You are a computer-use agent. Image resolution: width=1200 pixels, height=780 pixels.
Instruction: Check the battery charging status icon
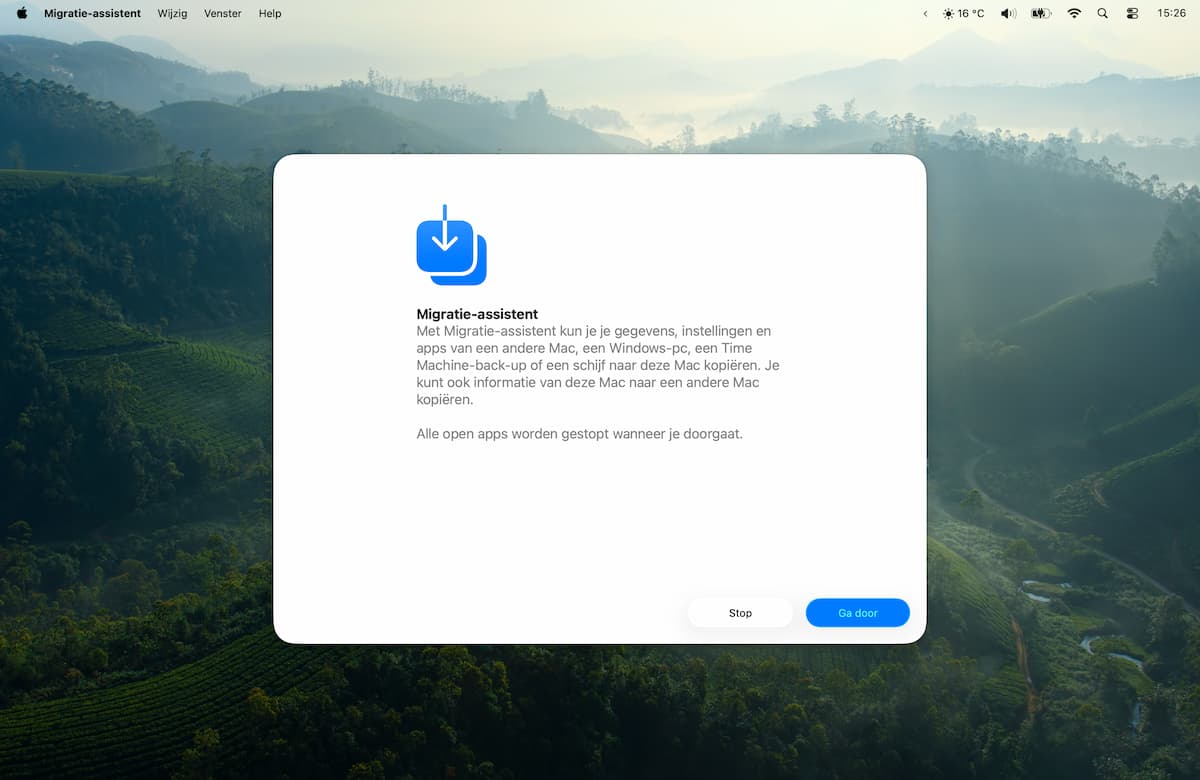pyautogui.click(x=1040, y=13)
